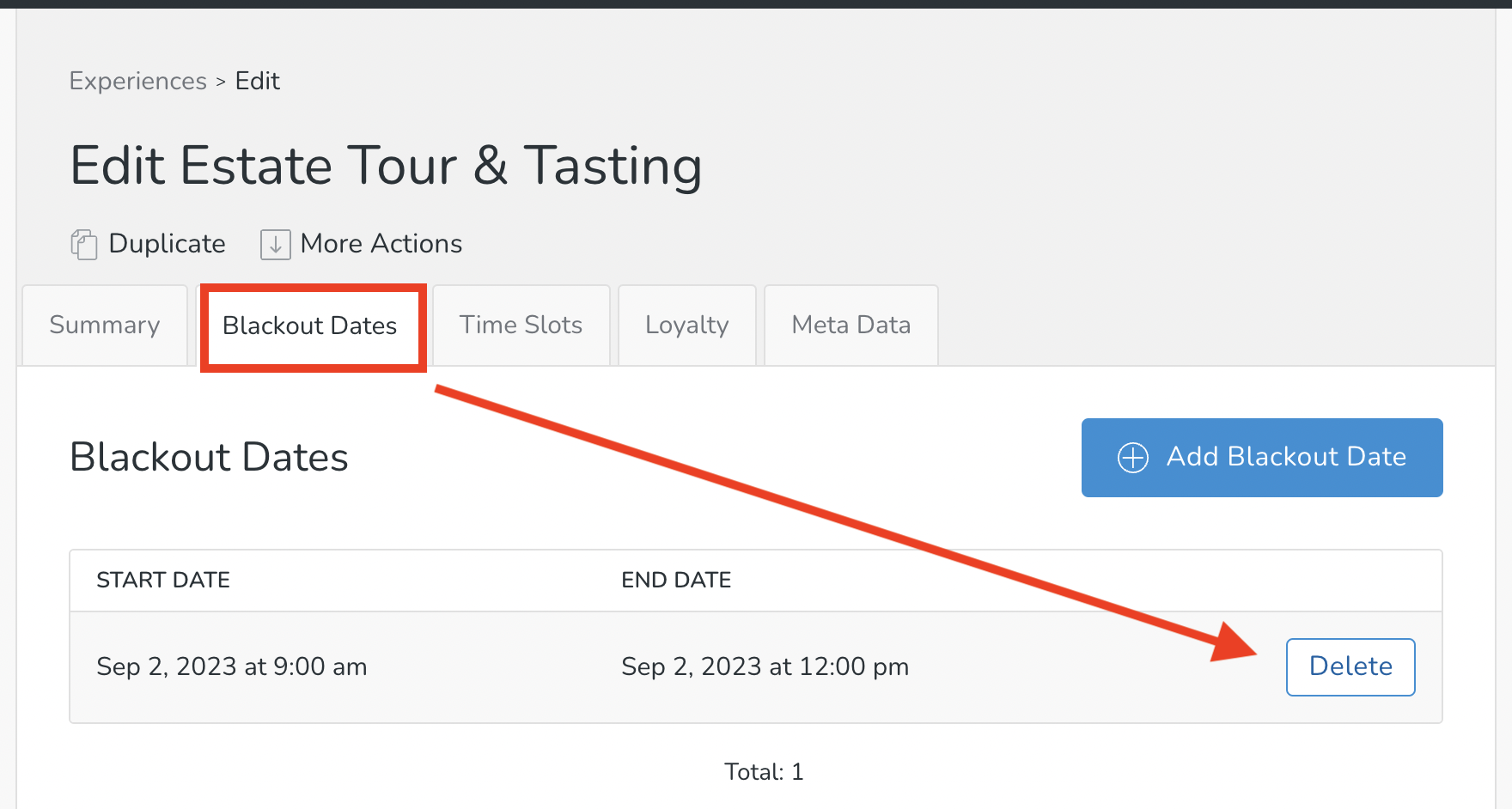Click the START DATE column header

pos(163,581)
